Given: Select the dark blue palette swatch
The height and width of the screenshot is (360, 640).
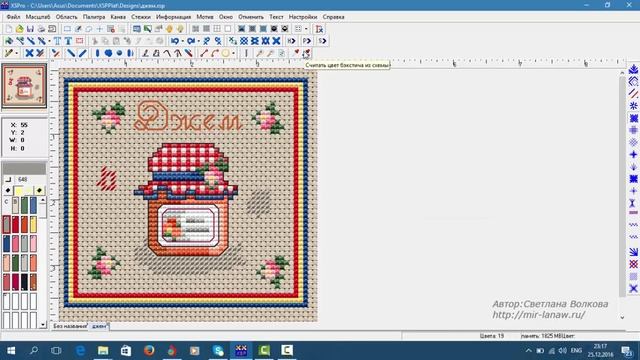Looking at the screenshot, I should (x=7, y=244).
